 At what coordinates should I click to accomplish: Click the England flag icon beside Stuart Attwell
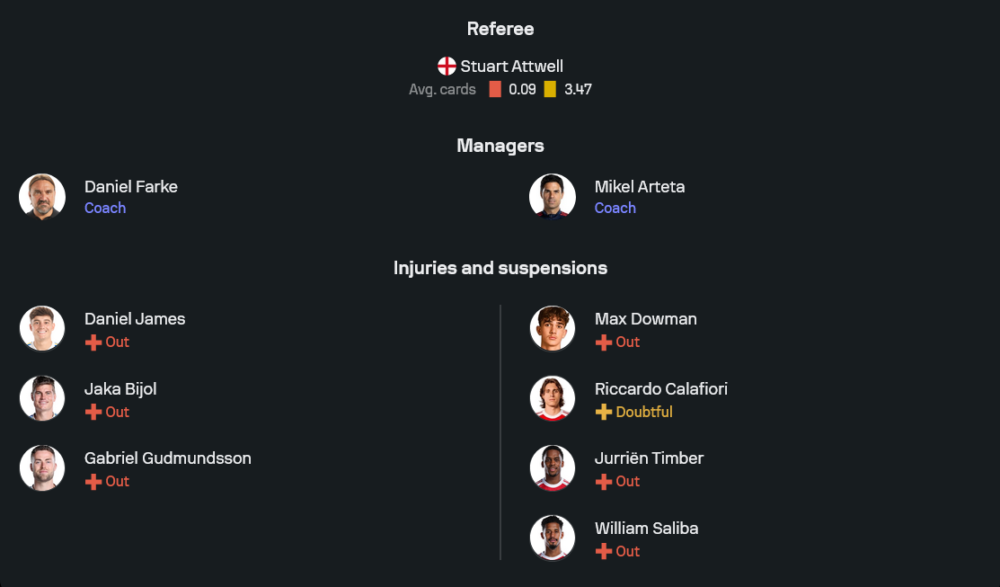point(447,67)
